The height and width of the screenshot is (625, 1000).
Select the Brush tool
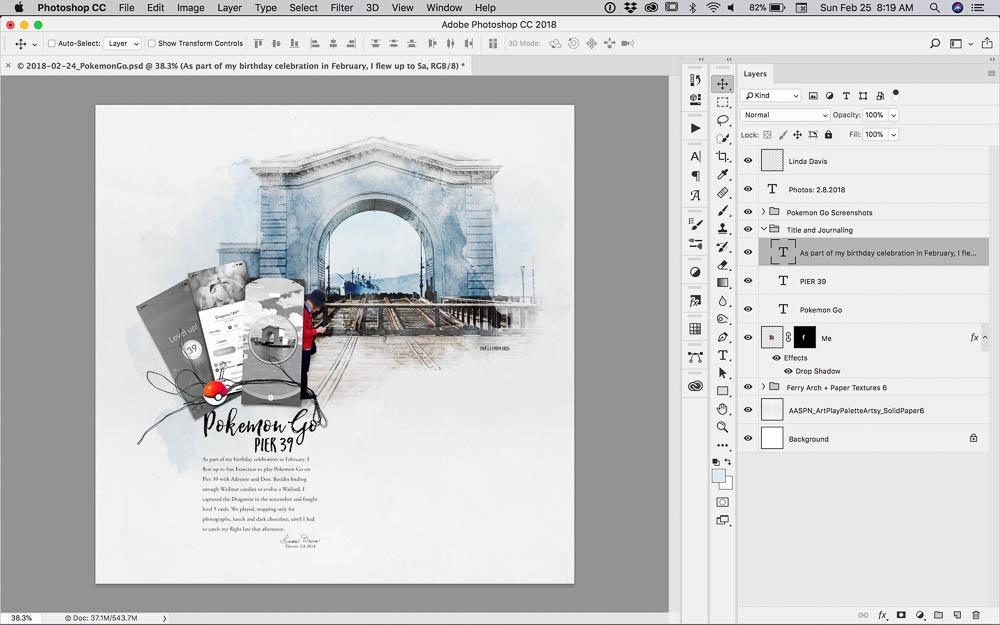tap(722, 210)
